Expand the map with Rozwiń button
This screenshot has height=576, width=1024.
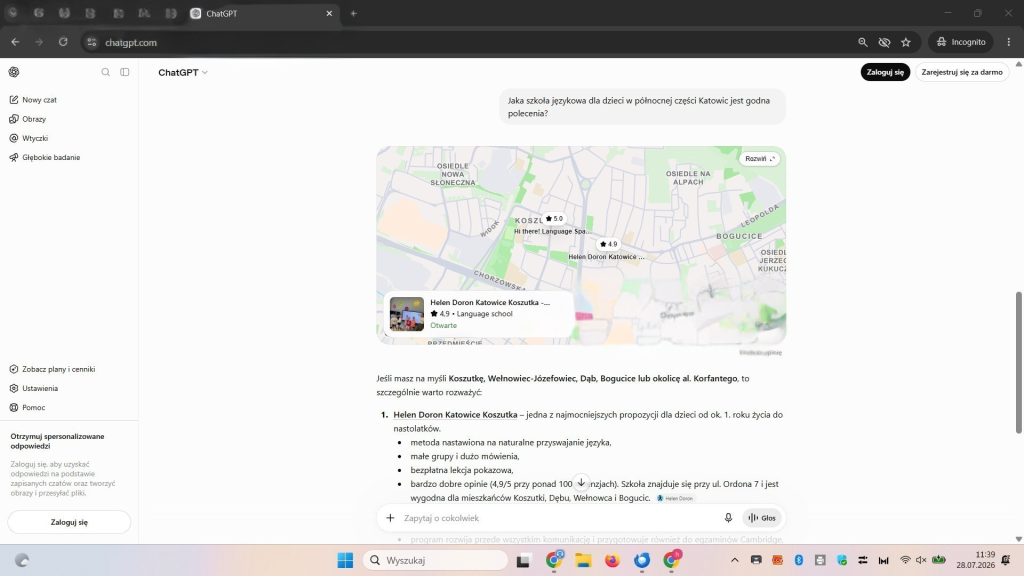coord(760,159)
